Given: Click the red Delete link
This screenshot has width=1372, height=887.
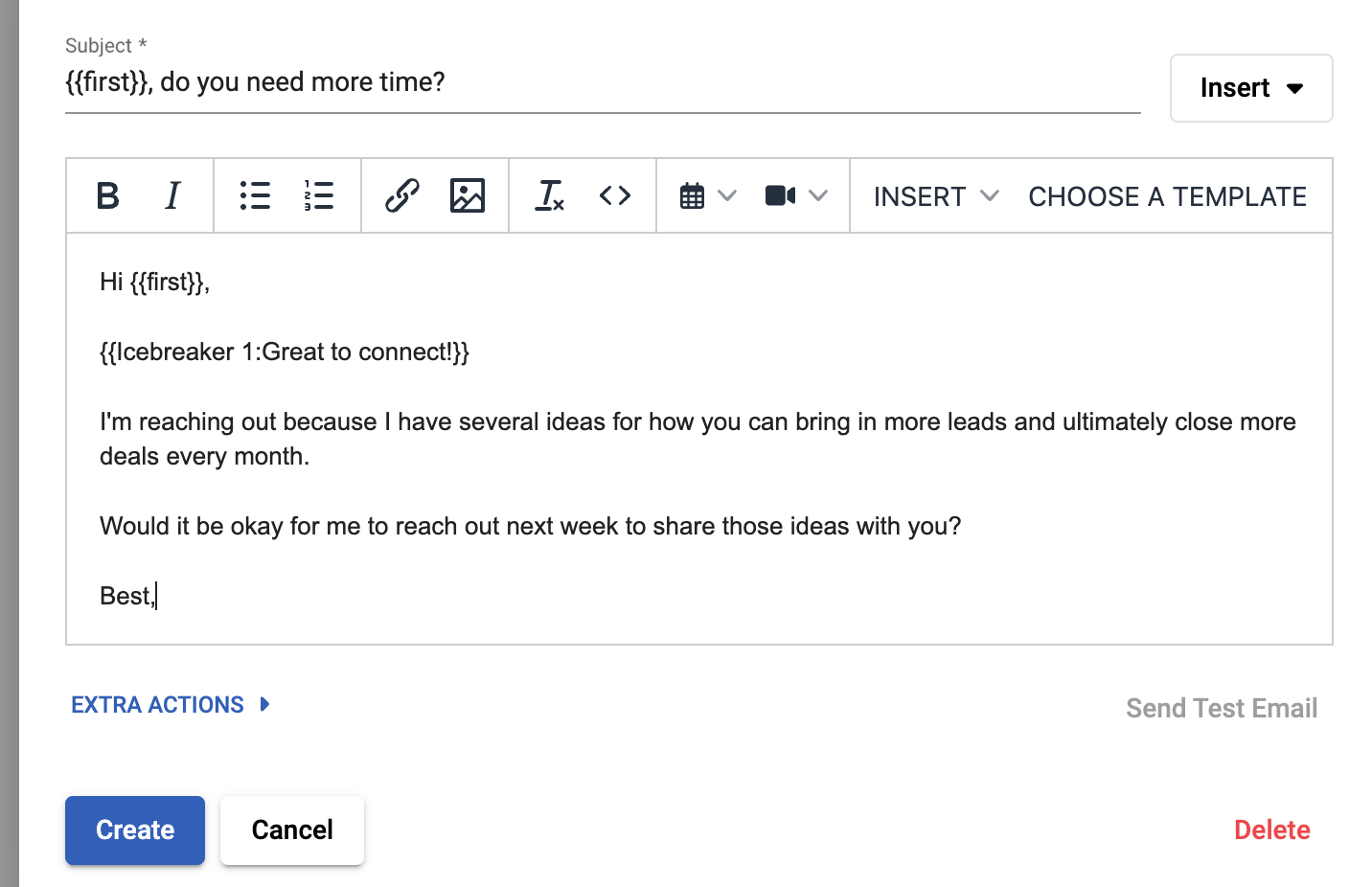Looking at the screenshot, I should tap(1271, 830).
